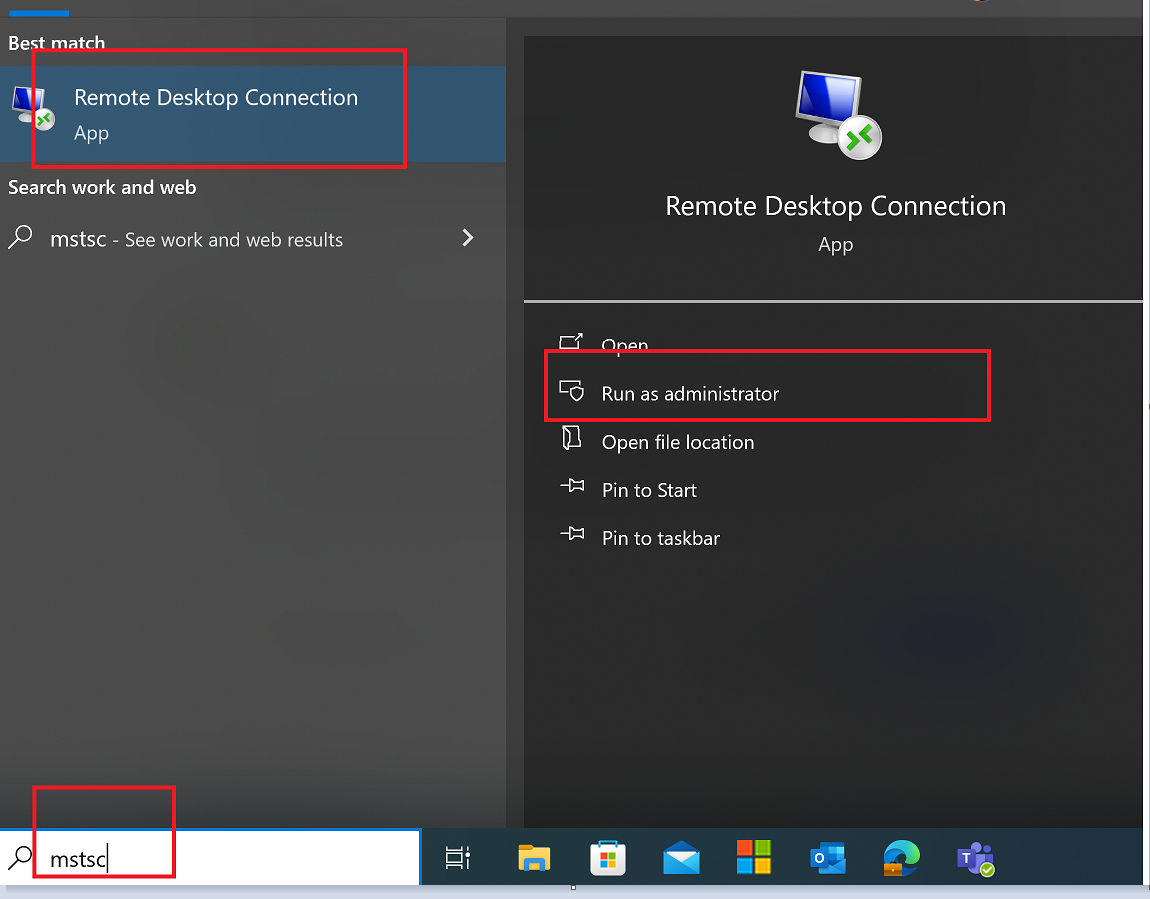
Task: Click the colorful four-tile icon on taskbar
Action: 754,857
